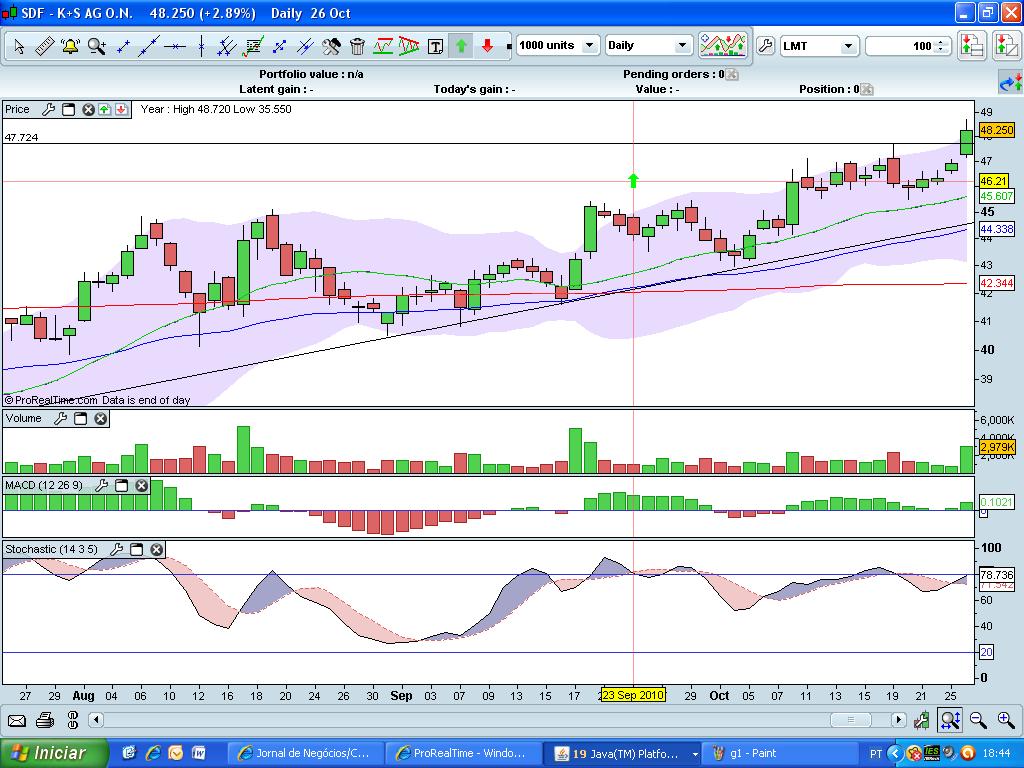The height and width of the screenshot is (768, 1024).
Task: Select the ruler measurement tool
Action: [x=44, y=46]
